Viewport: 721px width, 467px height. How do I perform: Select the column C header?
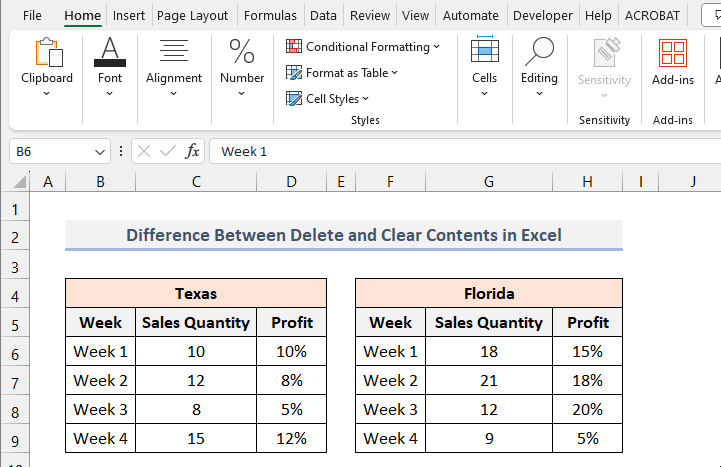(x=196, y=181)
